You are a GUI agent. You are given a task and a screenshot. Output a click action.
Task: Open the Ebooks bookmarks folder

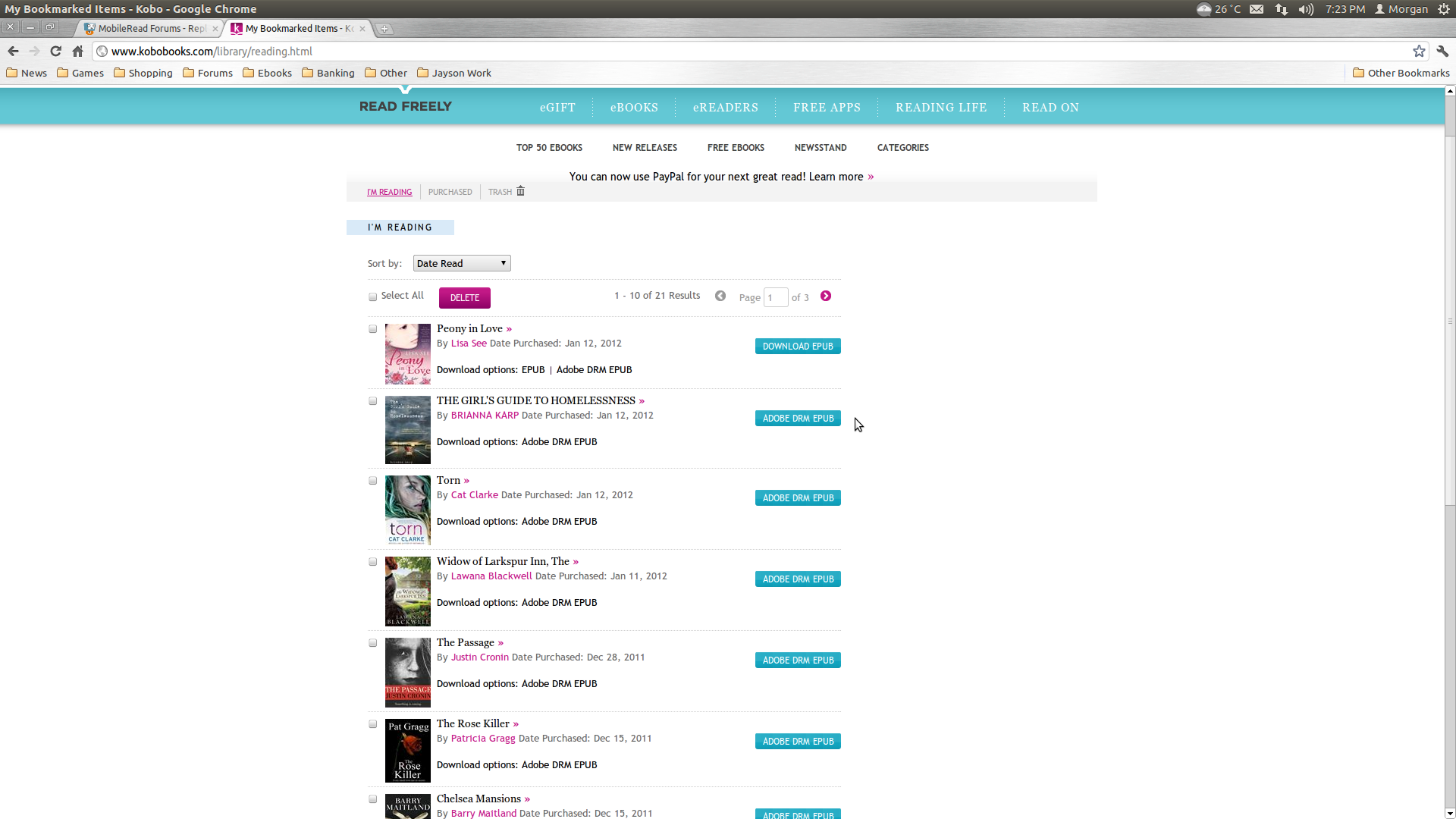tap(267, 74)
